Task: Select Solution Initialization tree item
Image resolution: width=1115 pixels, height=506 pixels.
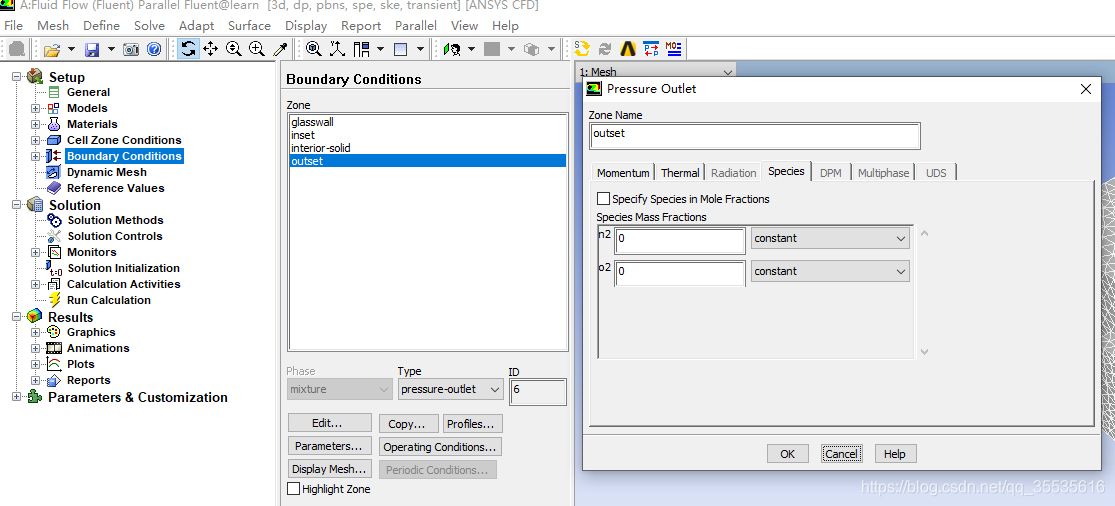Action: [124, 268]
